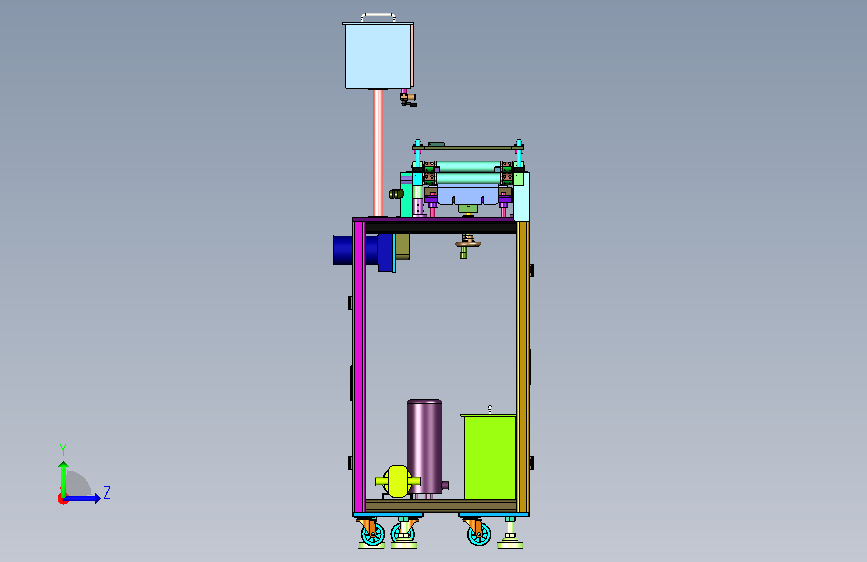Select the lime green box inside the frame
Viewport: 867px width, 562px height.
point(489,457)
